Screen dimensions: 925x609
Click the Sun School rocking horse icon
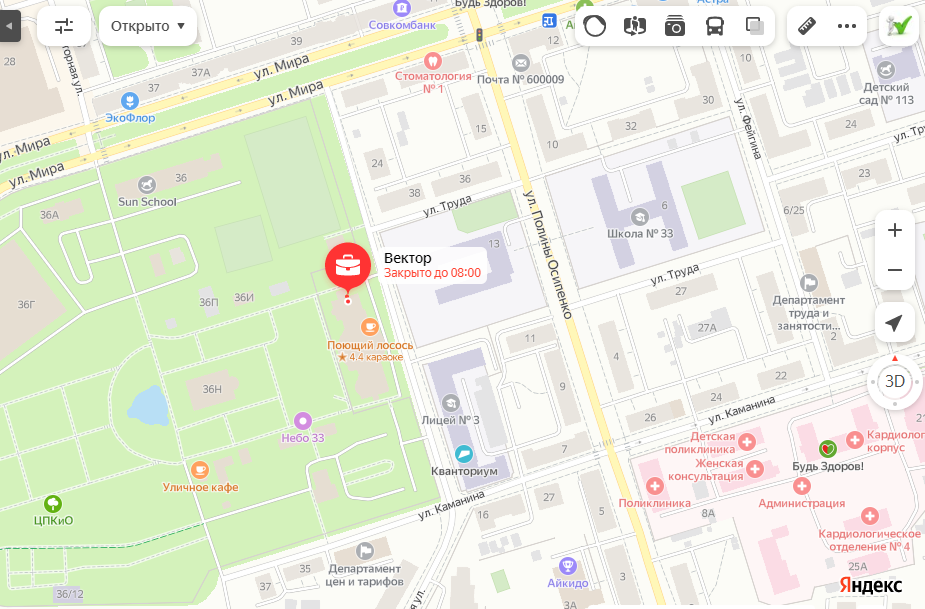(x=147, y=185)
